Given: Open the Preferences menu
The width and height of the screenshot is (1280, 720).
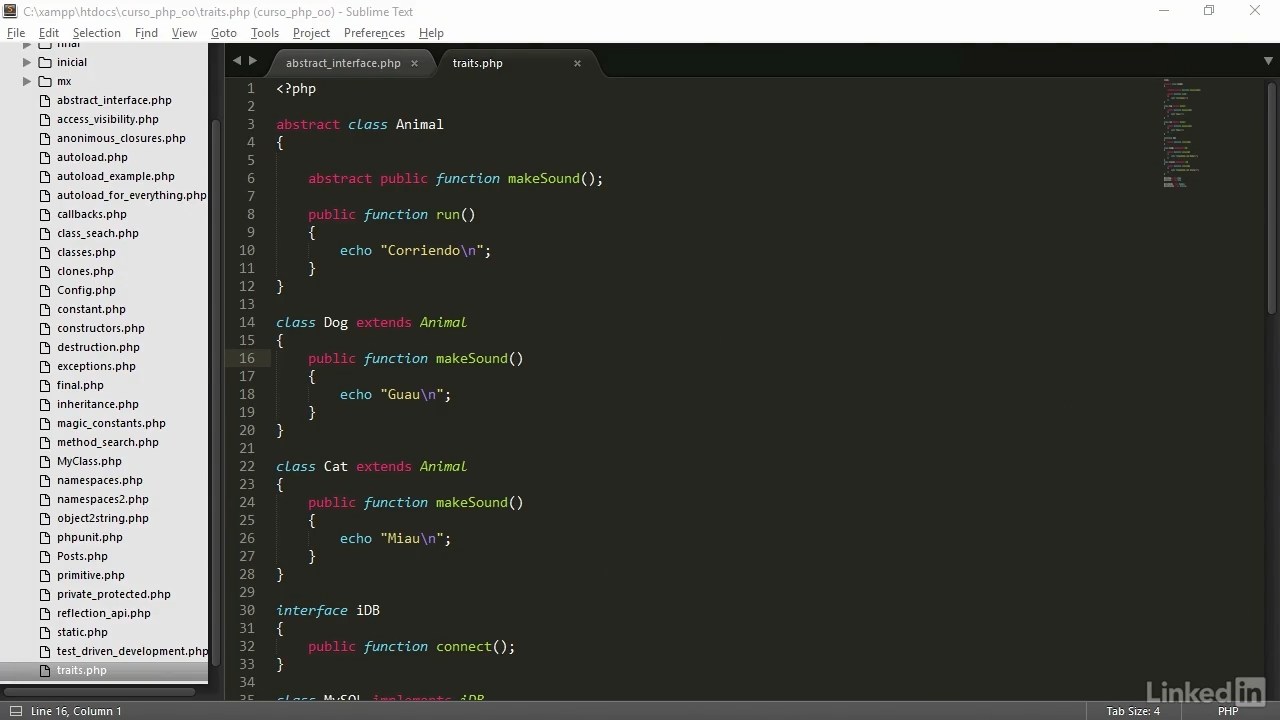Looking at the screenshot, I should (x=374, y=33).
